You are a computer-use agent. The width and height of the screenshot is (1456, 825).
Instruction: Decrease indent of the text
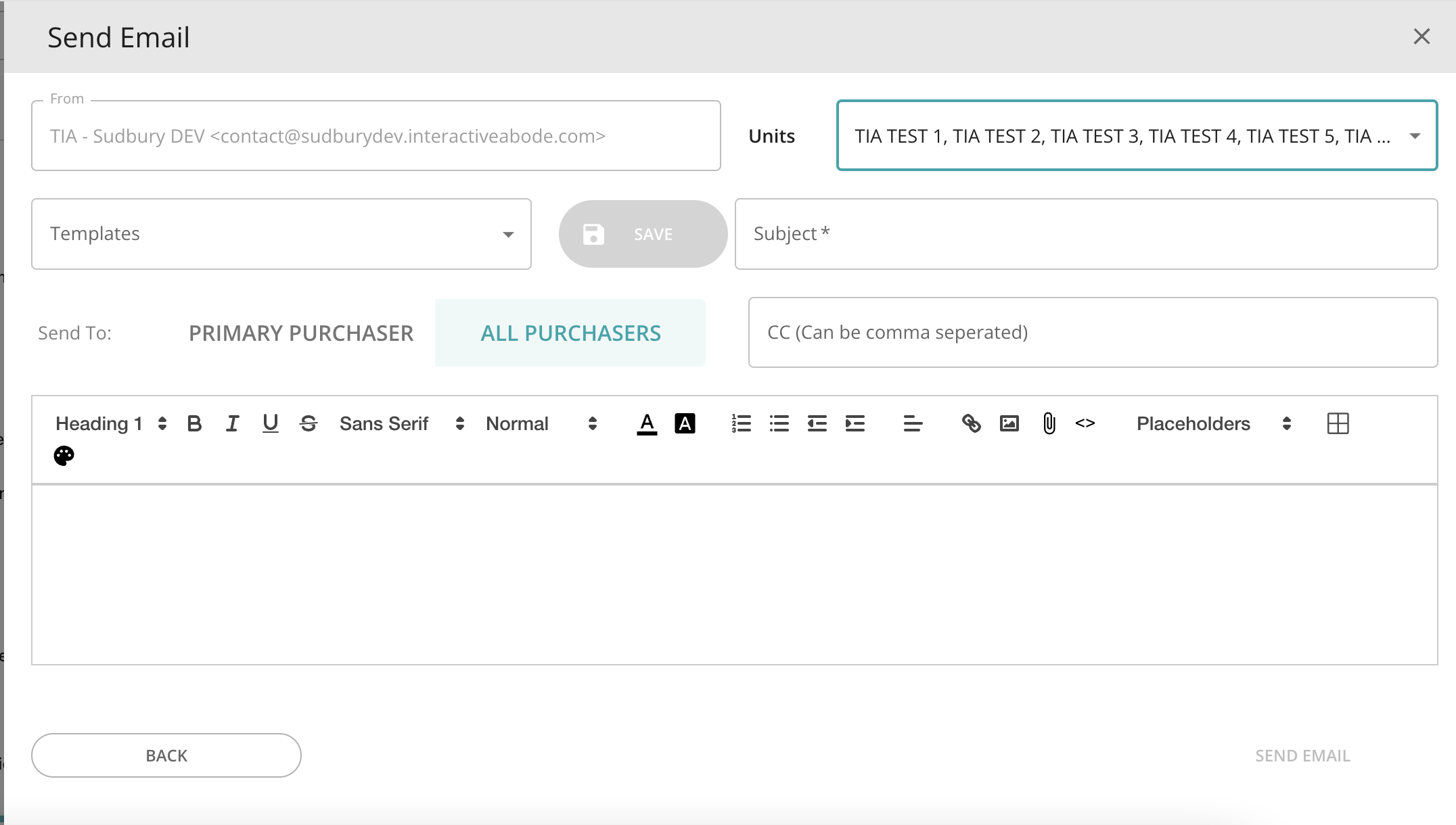click(817, 424)
